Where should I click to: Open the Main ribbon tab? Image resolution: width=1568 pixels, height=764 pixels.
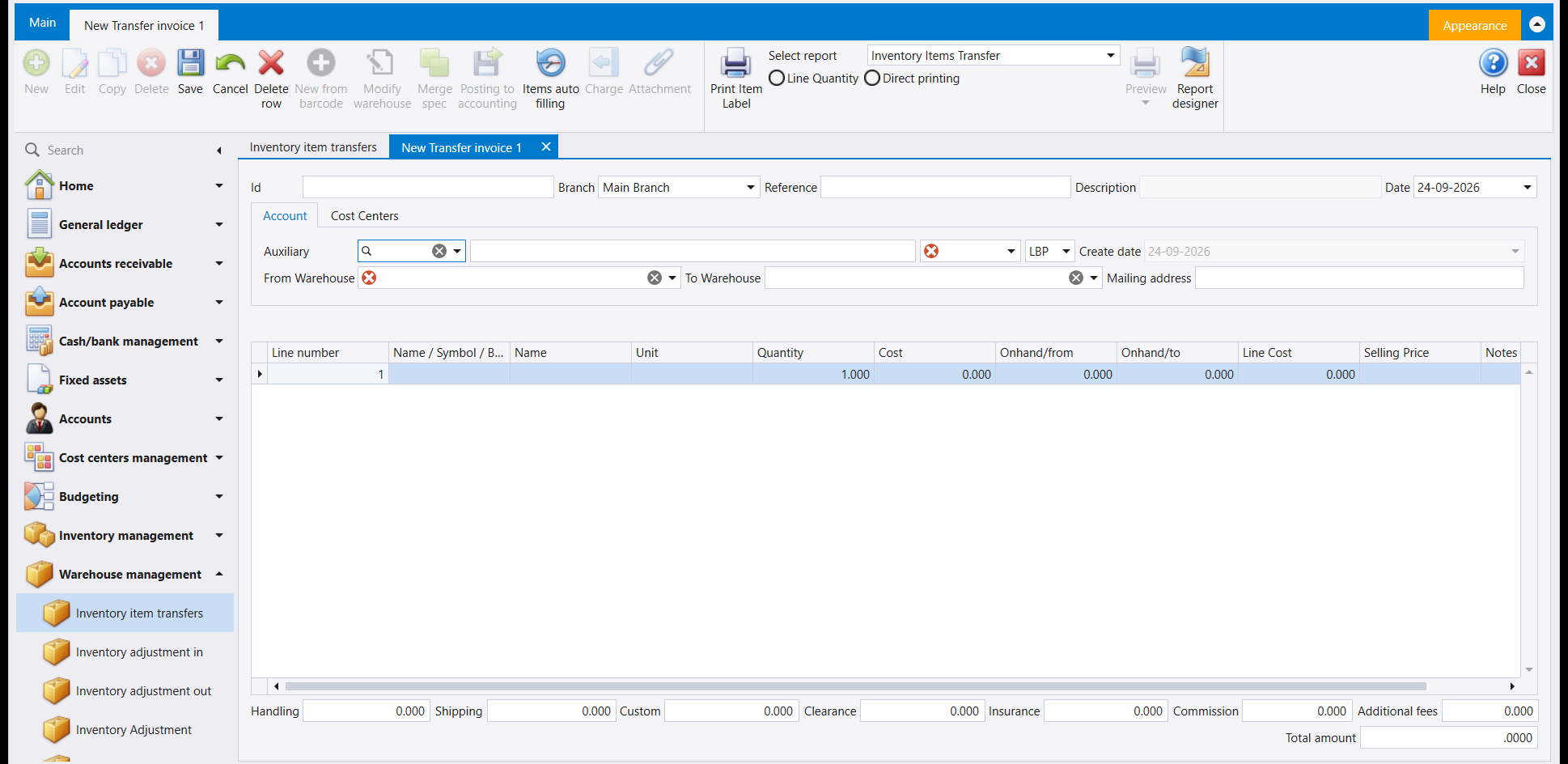tap(42, 23)
